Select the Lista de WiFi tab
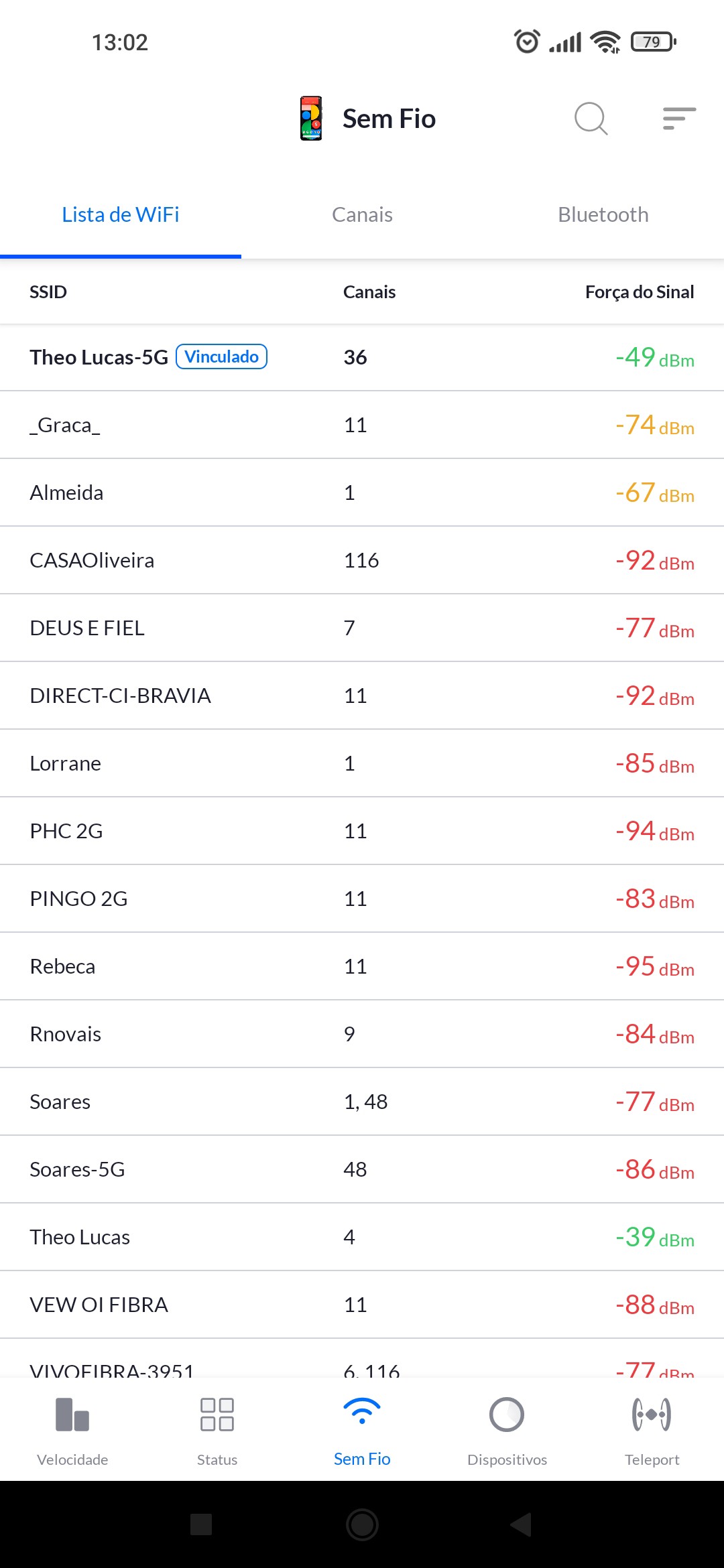 [121, 215]
